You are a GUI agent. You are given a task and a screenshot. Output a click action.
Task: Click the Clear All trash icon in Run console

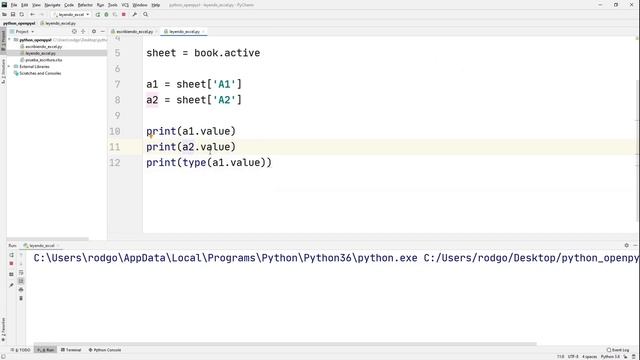(x=21, y=298)
